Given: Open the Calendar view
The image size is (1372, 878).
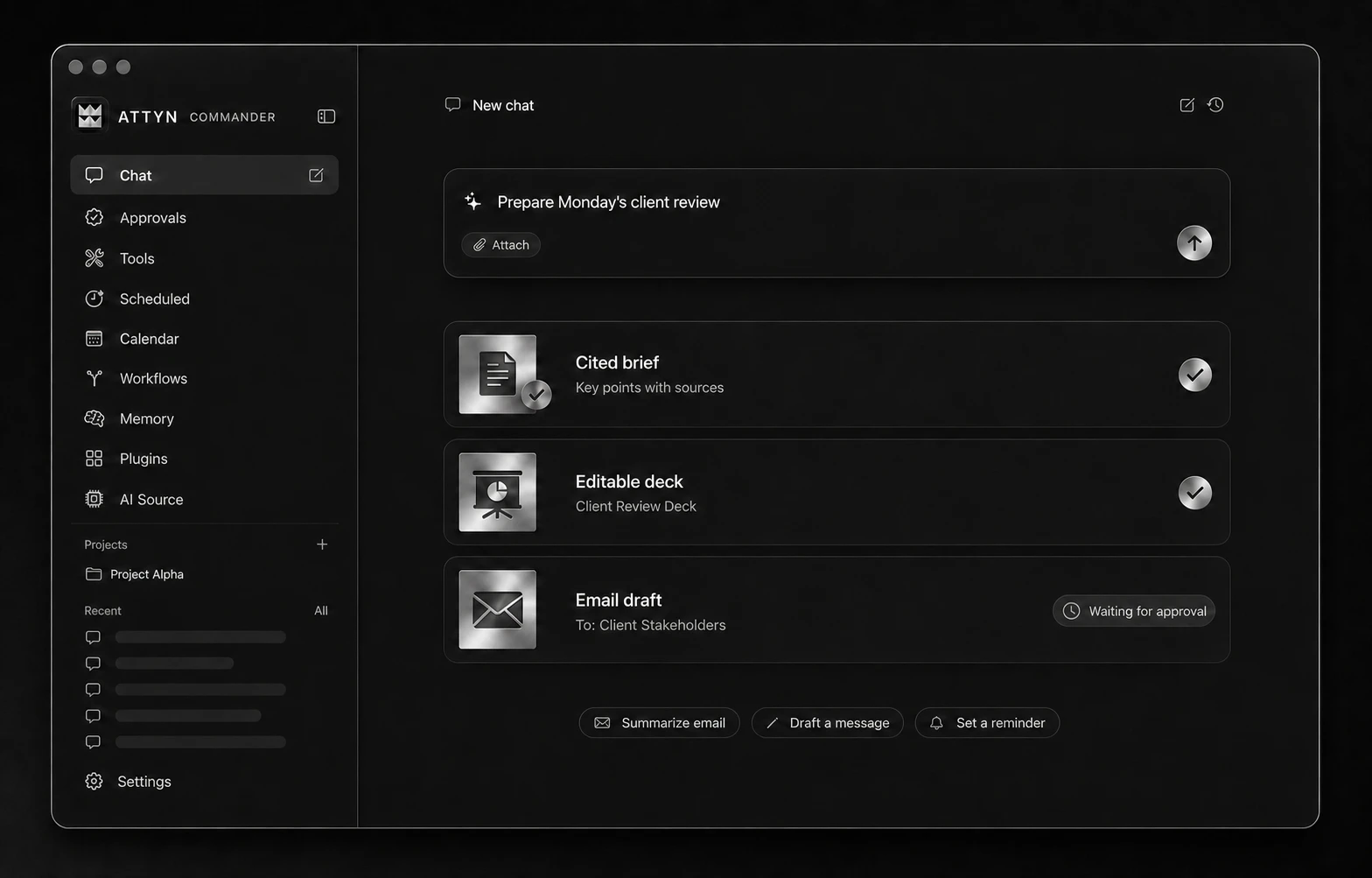Looking at the screenshot, I should (x=204, y=339).
